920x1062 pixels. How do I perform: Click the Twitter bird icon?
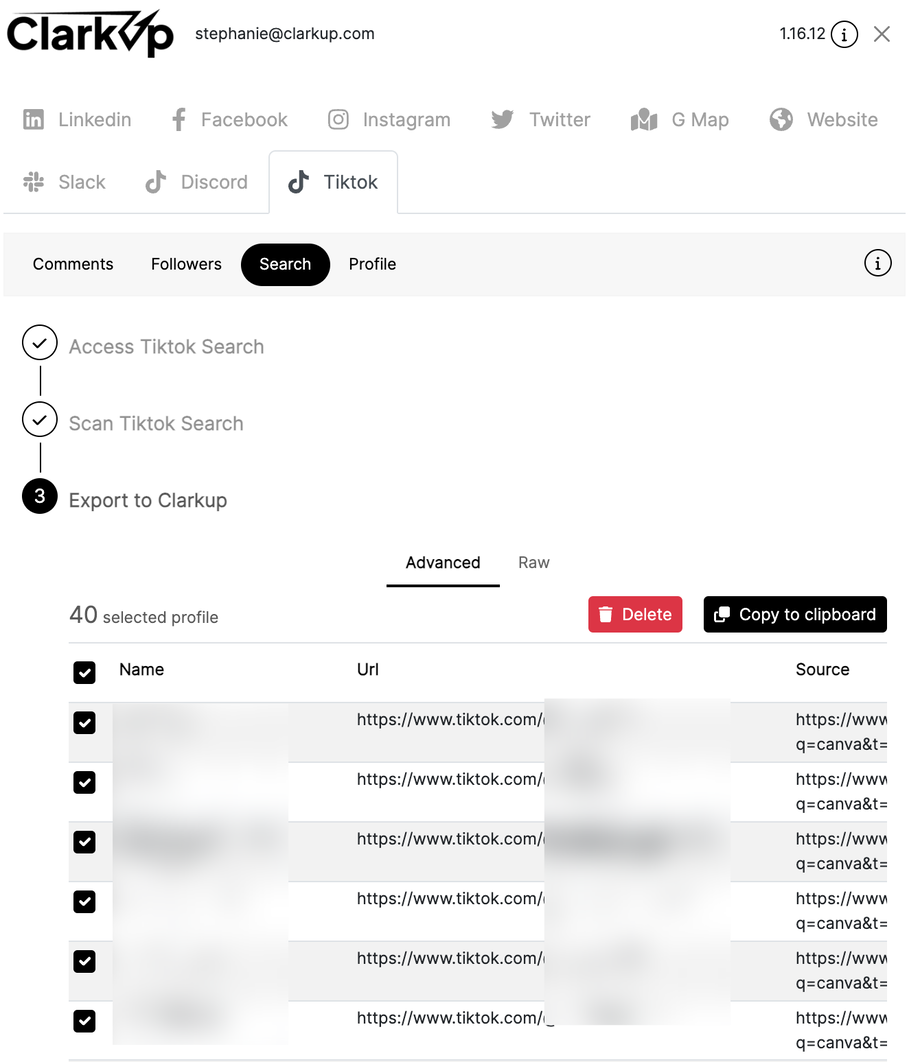click(502, 119)
